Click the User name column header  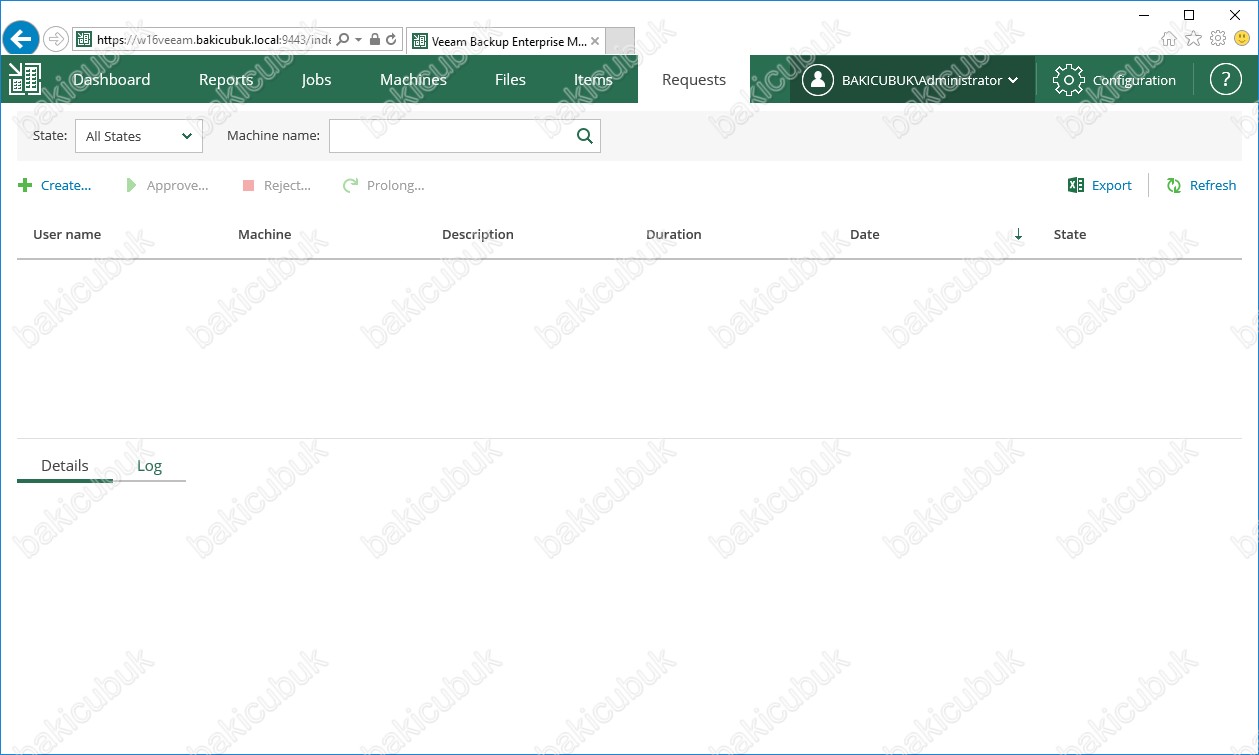[x=67, y=235]
